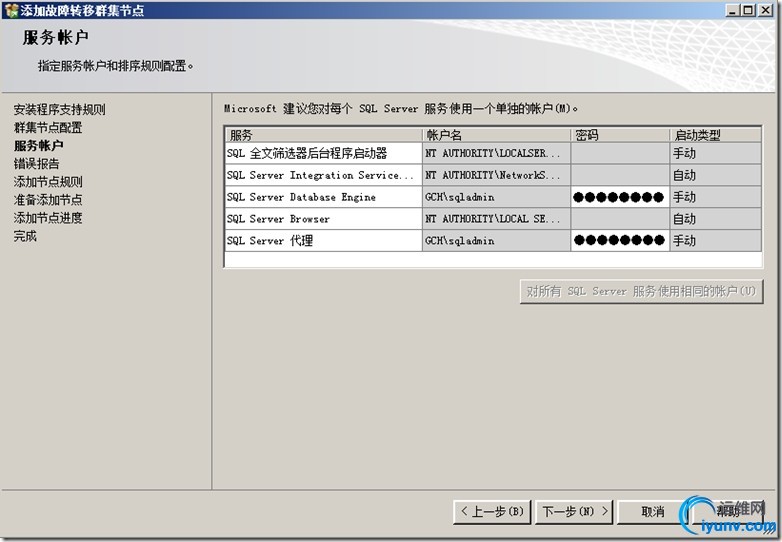Open startup type for Integration Service row
Image resolution: width=782 pixels, height=542 pixels.
(x=716, y=175)
